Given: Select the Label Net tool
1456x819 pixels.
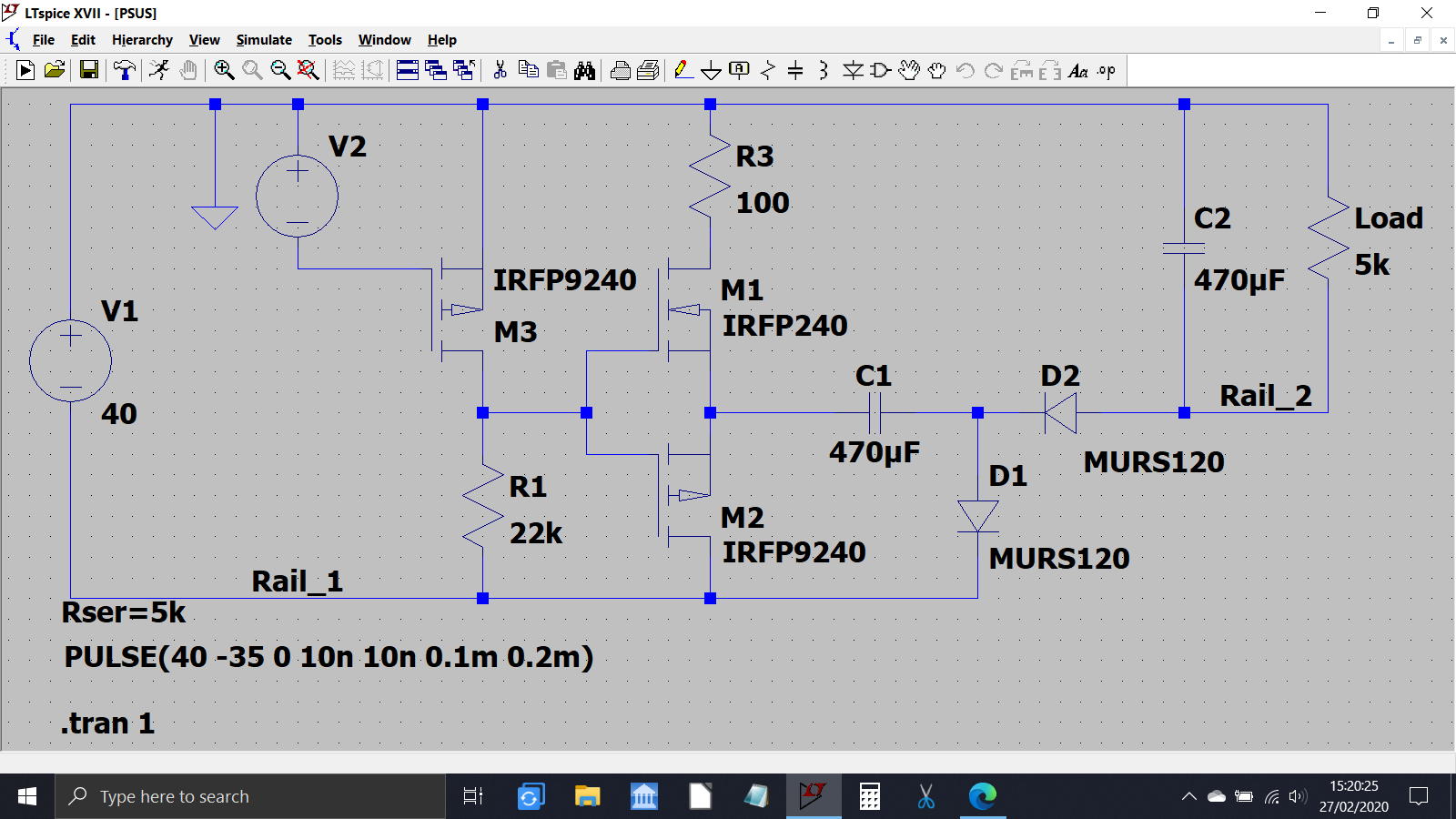Looking at the screenshot, I should (739, 70).
